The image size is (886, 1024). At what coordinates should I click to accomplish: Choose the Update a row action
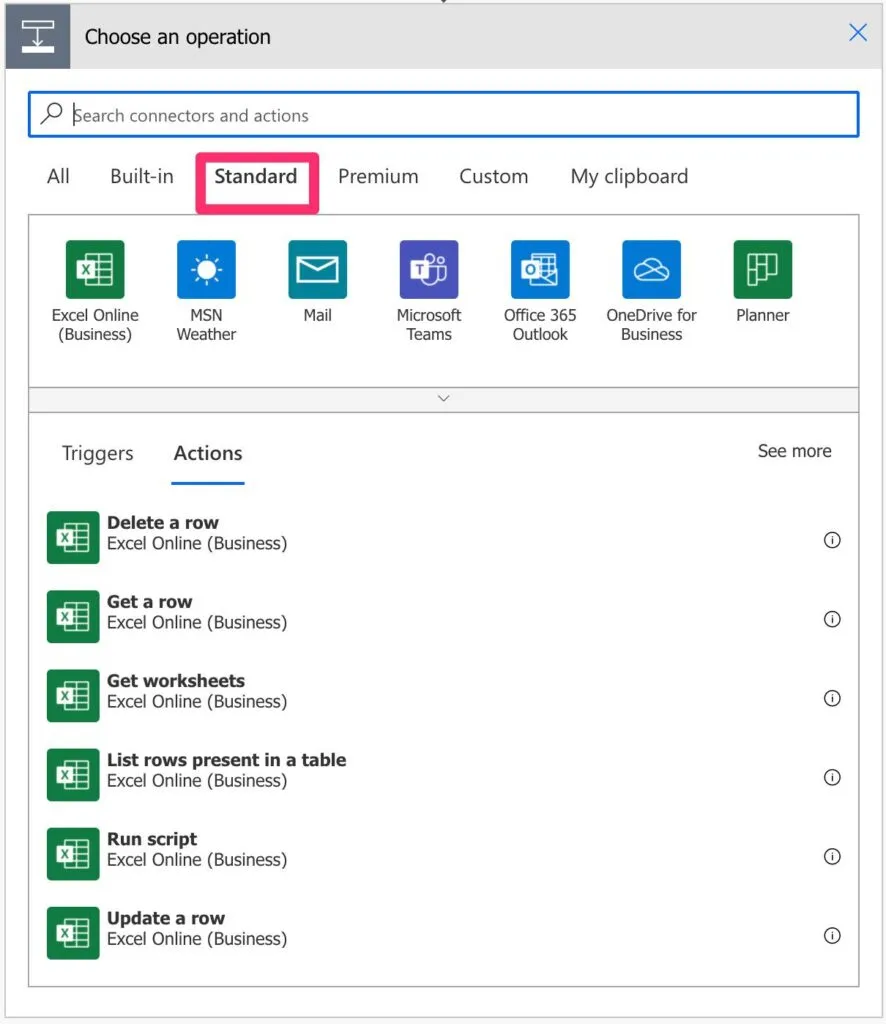point(166,929)
